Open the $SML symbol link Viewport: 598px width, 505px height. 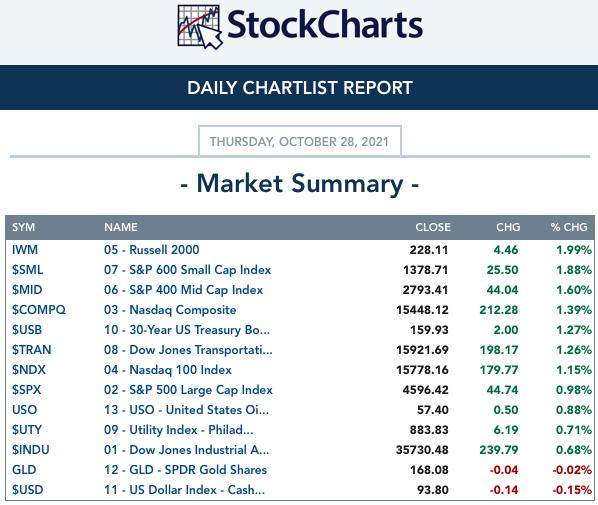click(x=27, y=270)
